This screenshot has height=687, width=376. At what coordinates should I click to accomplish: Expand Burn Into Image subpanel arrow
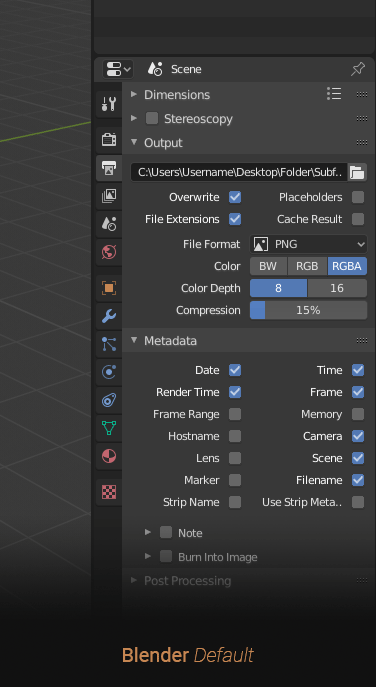coord(148,556)
